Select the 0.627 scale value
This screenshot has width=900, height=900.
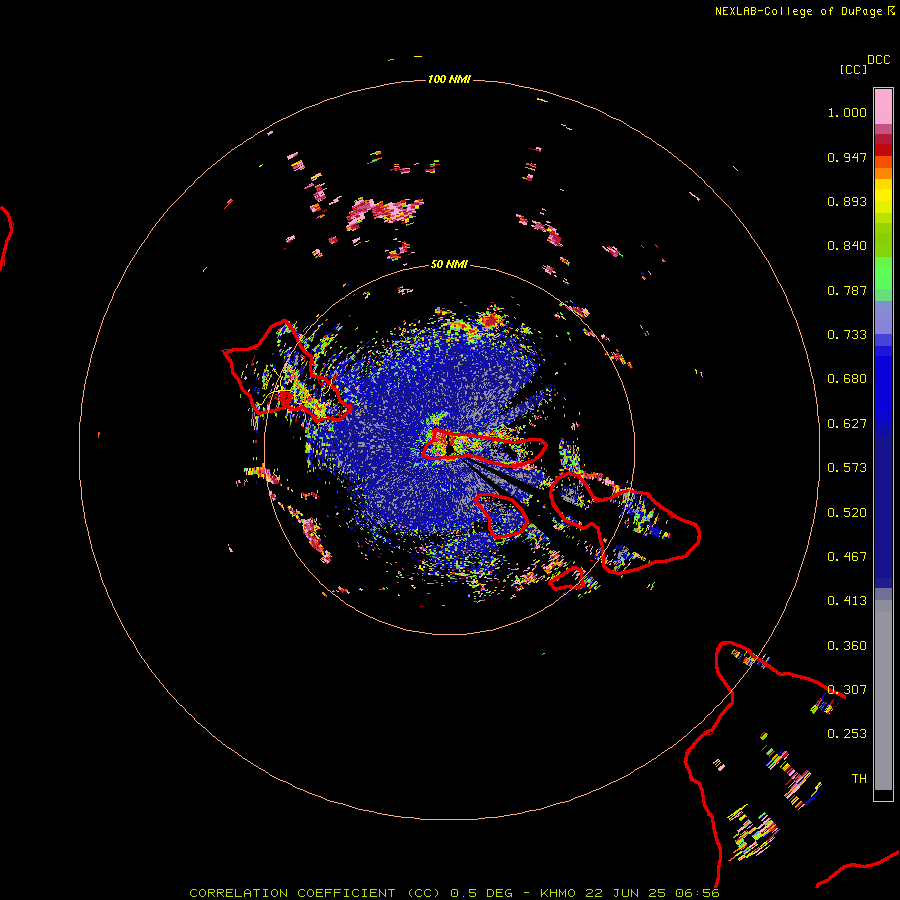847,424
